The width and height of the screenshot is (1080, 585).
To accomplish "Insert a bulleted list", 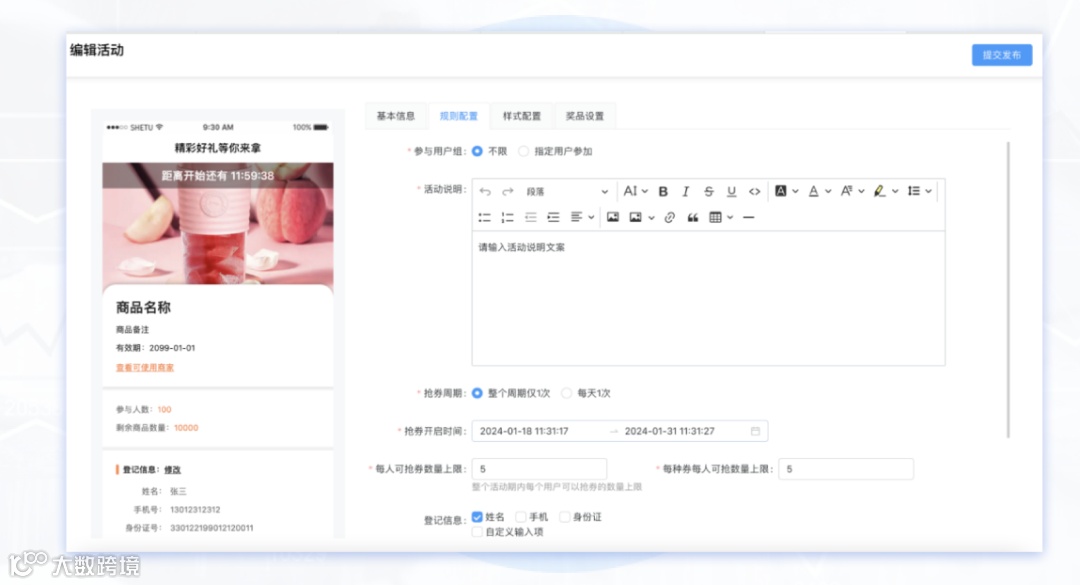I will (485, 218).
